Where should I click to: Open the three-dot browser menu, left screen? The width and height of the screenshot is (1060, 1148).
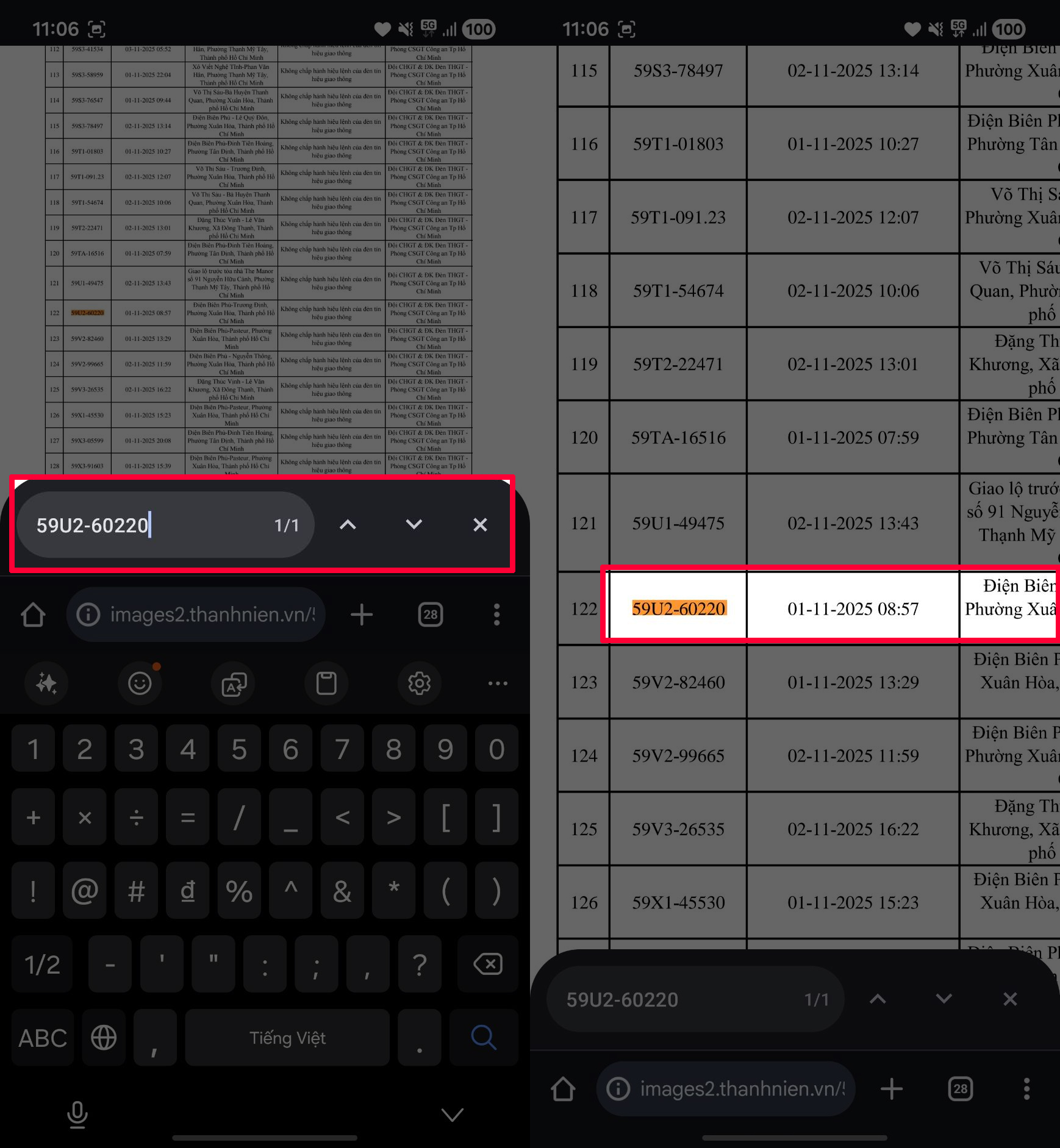point(496,615)
